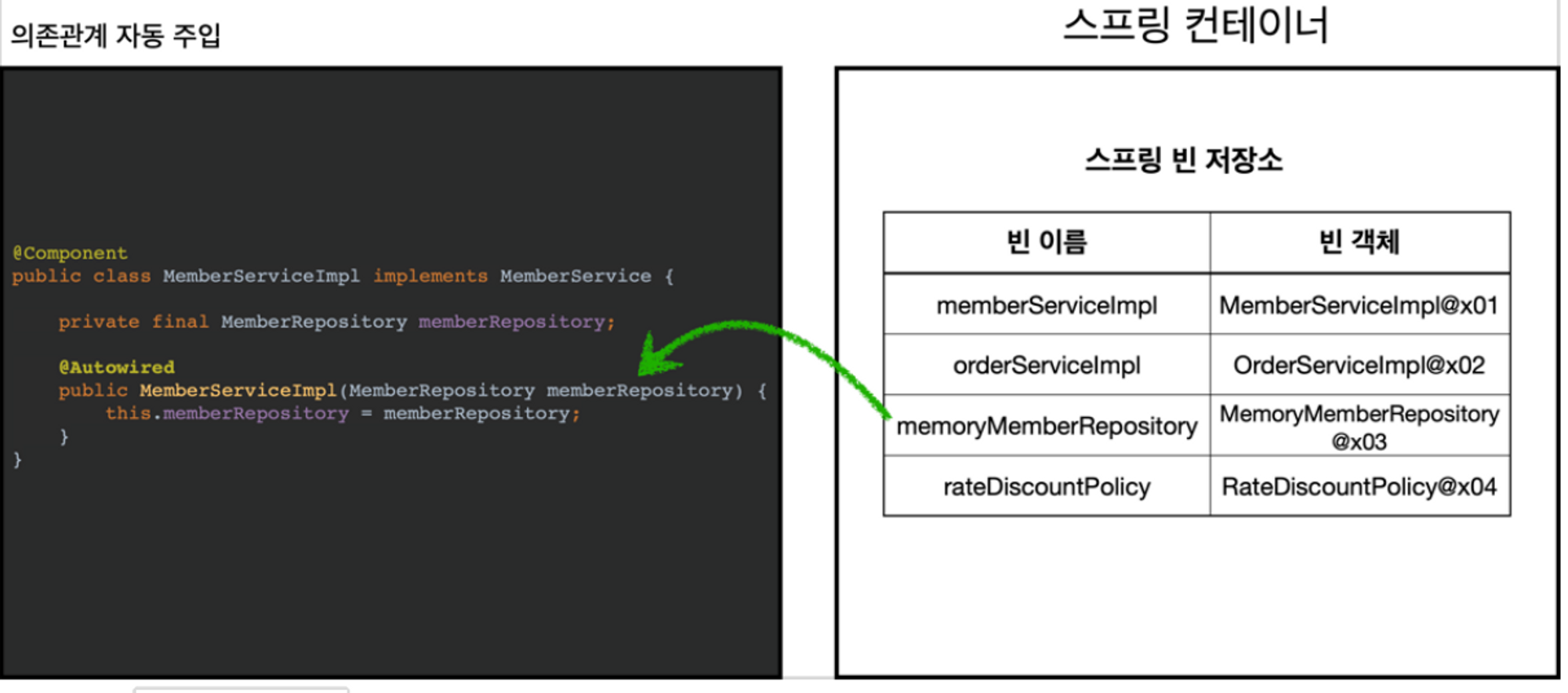Click the 'this.memberRepository = memberRepository;' line
This screenshot has height=693, width=1568.
pyautogui.click(x=343, y=413)
